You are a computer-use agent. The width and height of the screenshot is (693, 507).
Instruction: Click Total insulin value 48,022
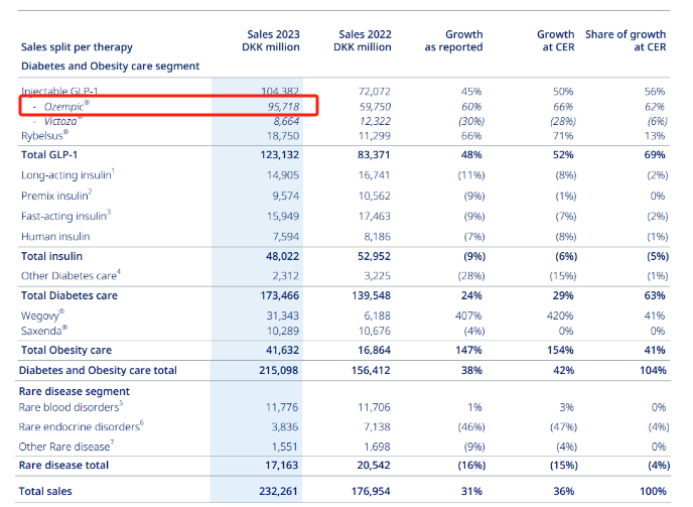tap(282, 256)
